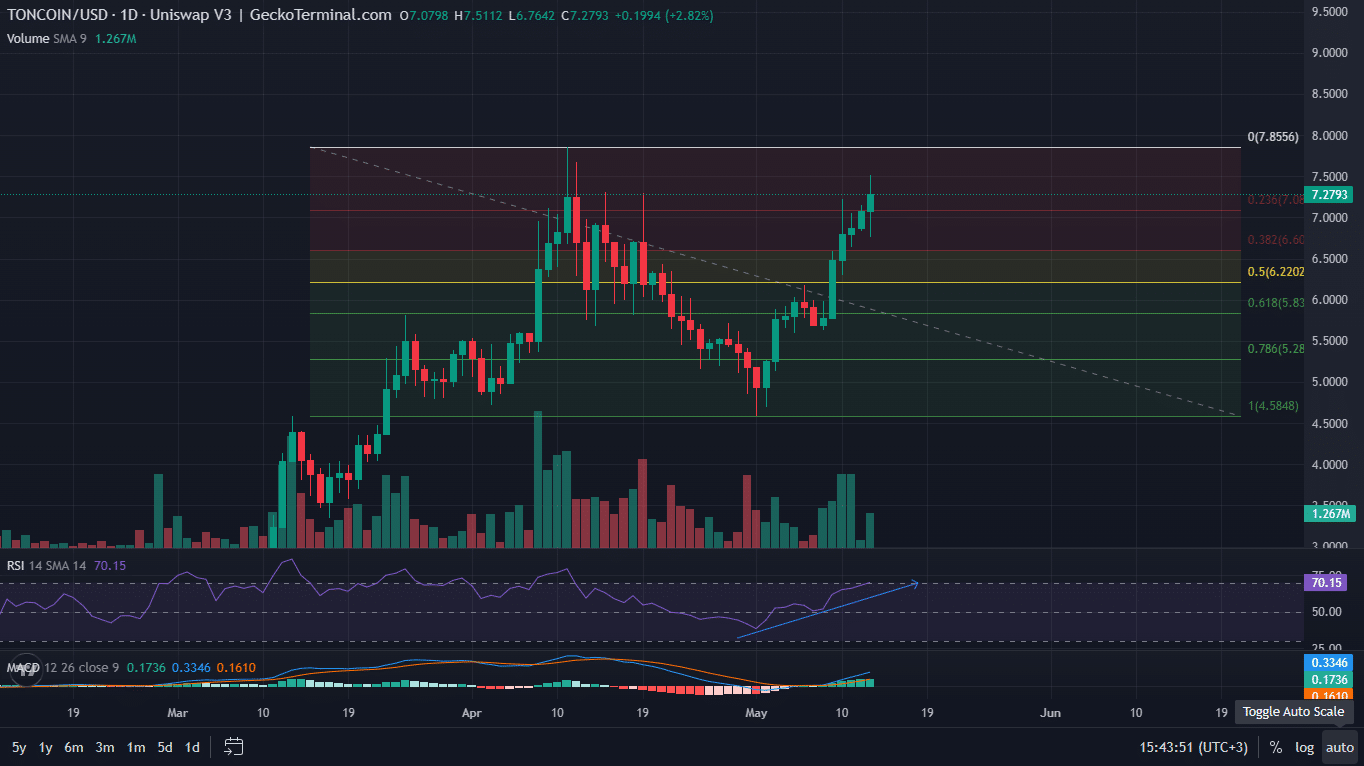This screenshot has width=1364, height=766.
Task: Choose the 1m date range
Action: click(x=136, y=747)
